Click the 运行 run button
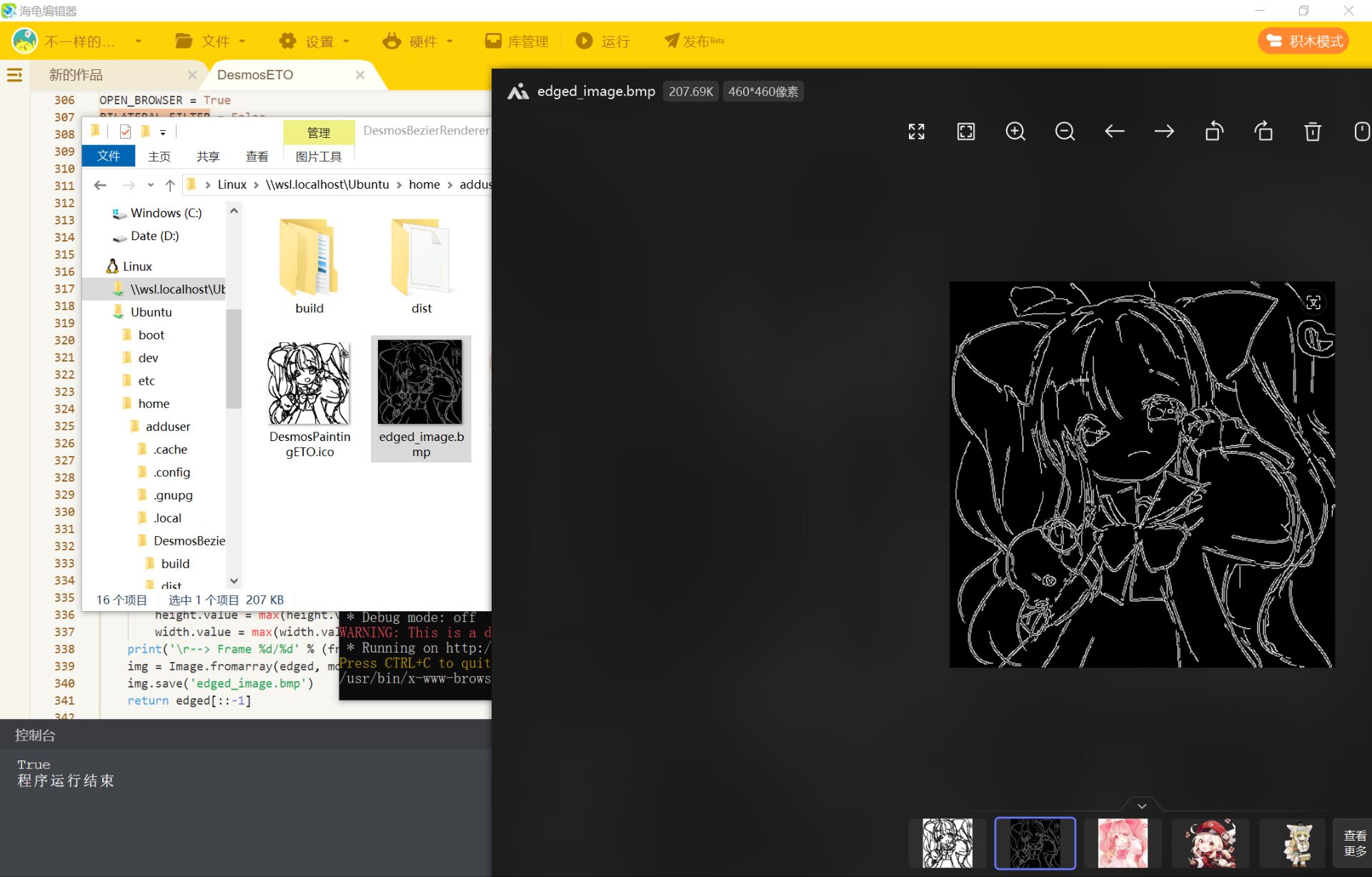This screenshot has width=1372, height=877. coord(604,41)
